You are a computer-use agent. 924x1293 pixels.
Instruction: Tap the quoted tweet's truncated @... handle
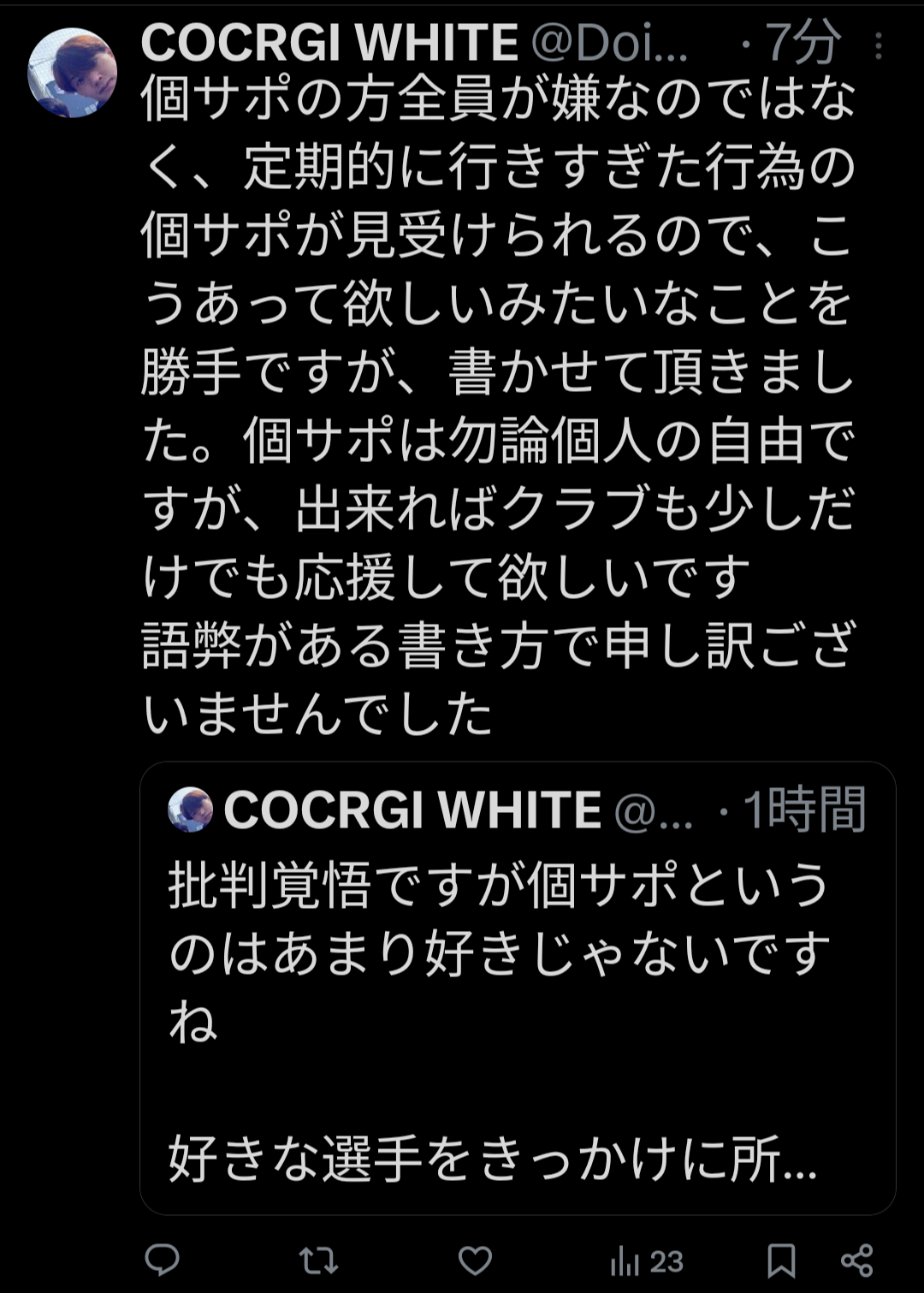654,811
